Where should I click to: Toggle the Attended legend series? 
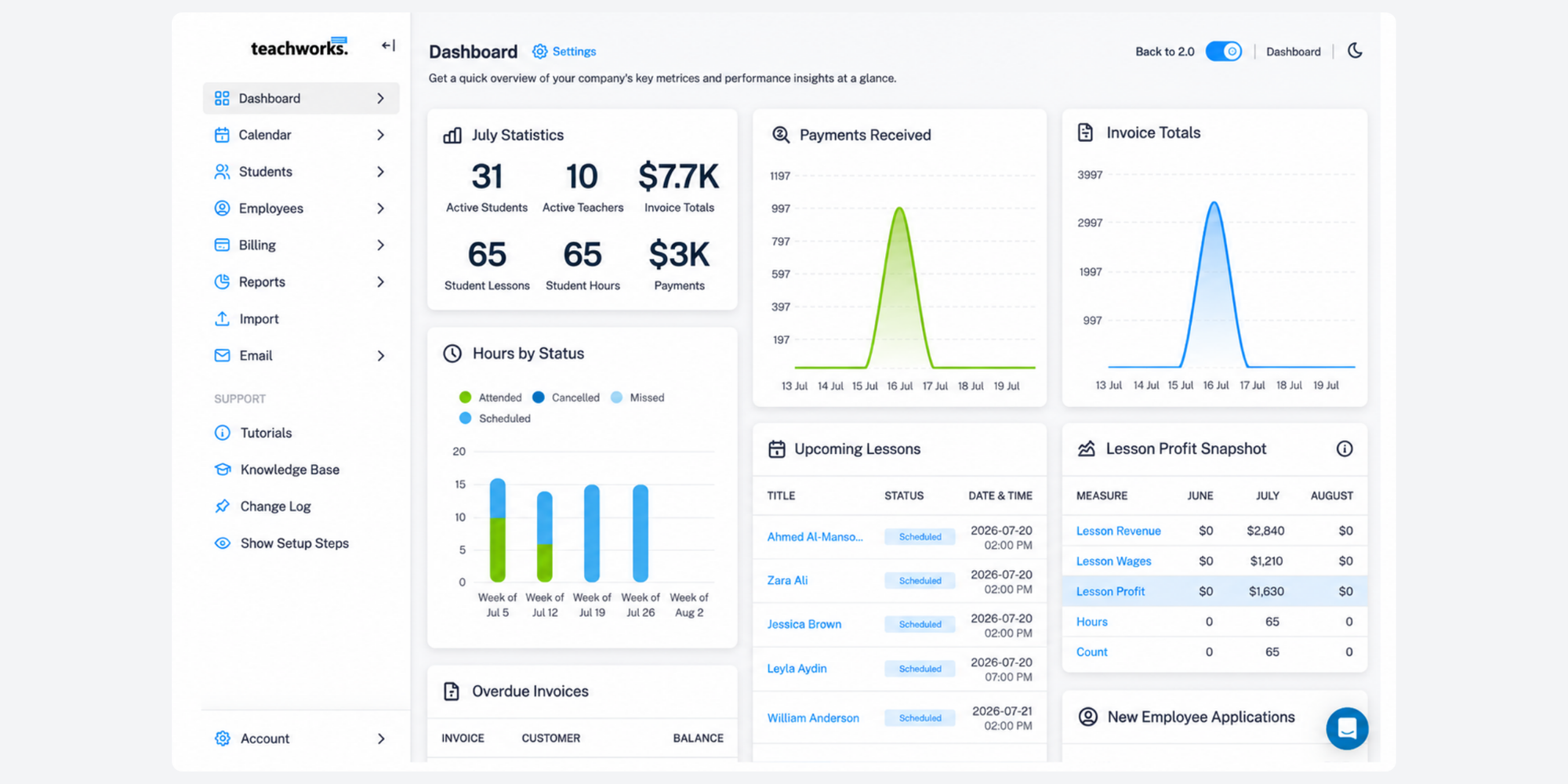[490, 397]
